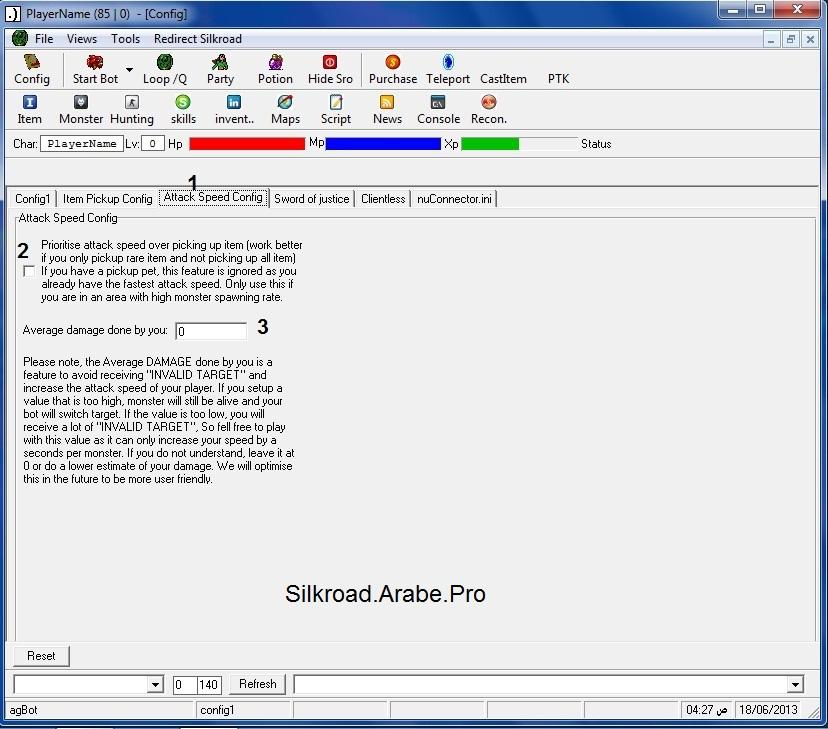Click the PTK toolbar button

[x=558, y=79]
